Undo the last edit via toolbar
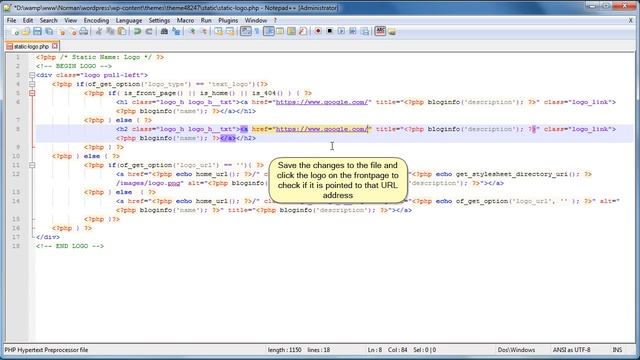The height and width of the screenshot is (360, 640). [x=138, y=31]
